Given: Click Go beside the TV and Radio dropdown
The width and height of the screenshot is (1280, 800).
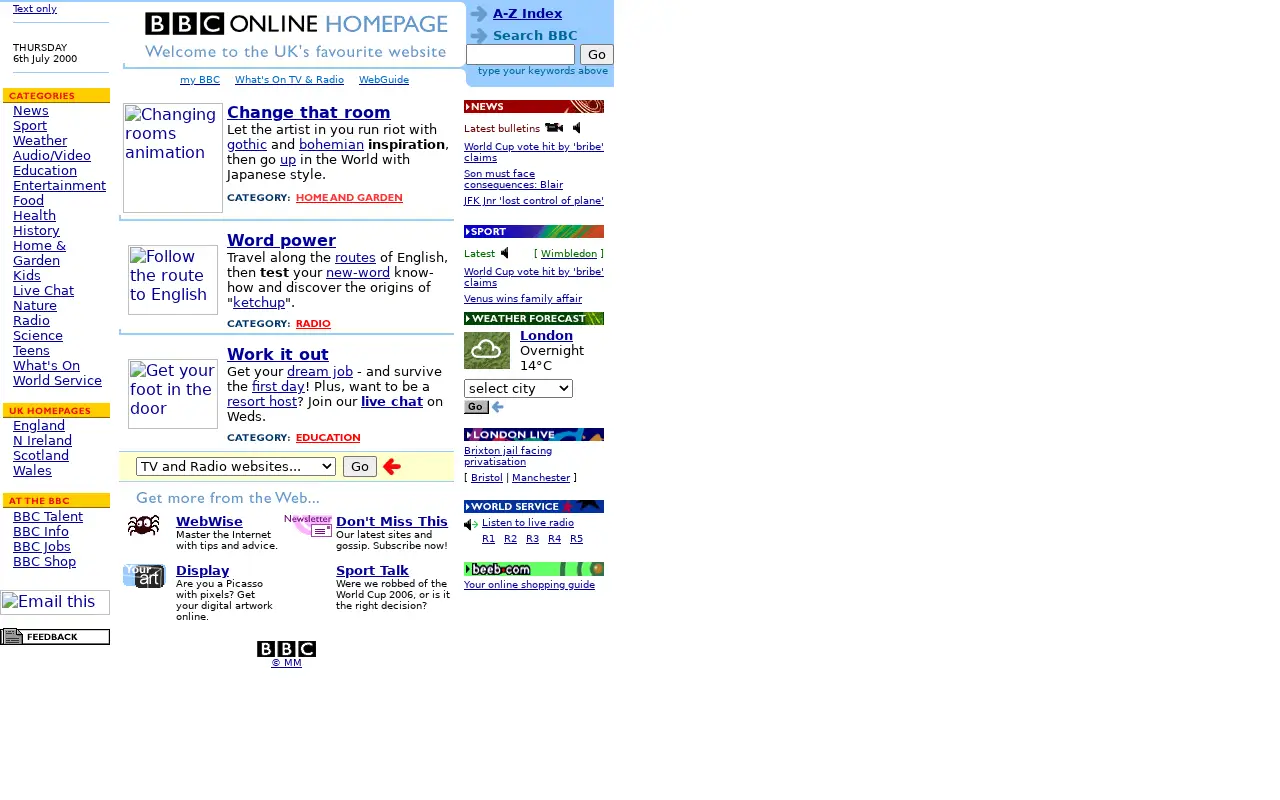Looking at the screenshot, I should click(360, 466).
